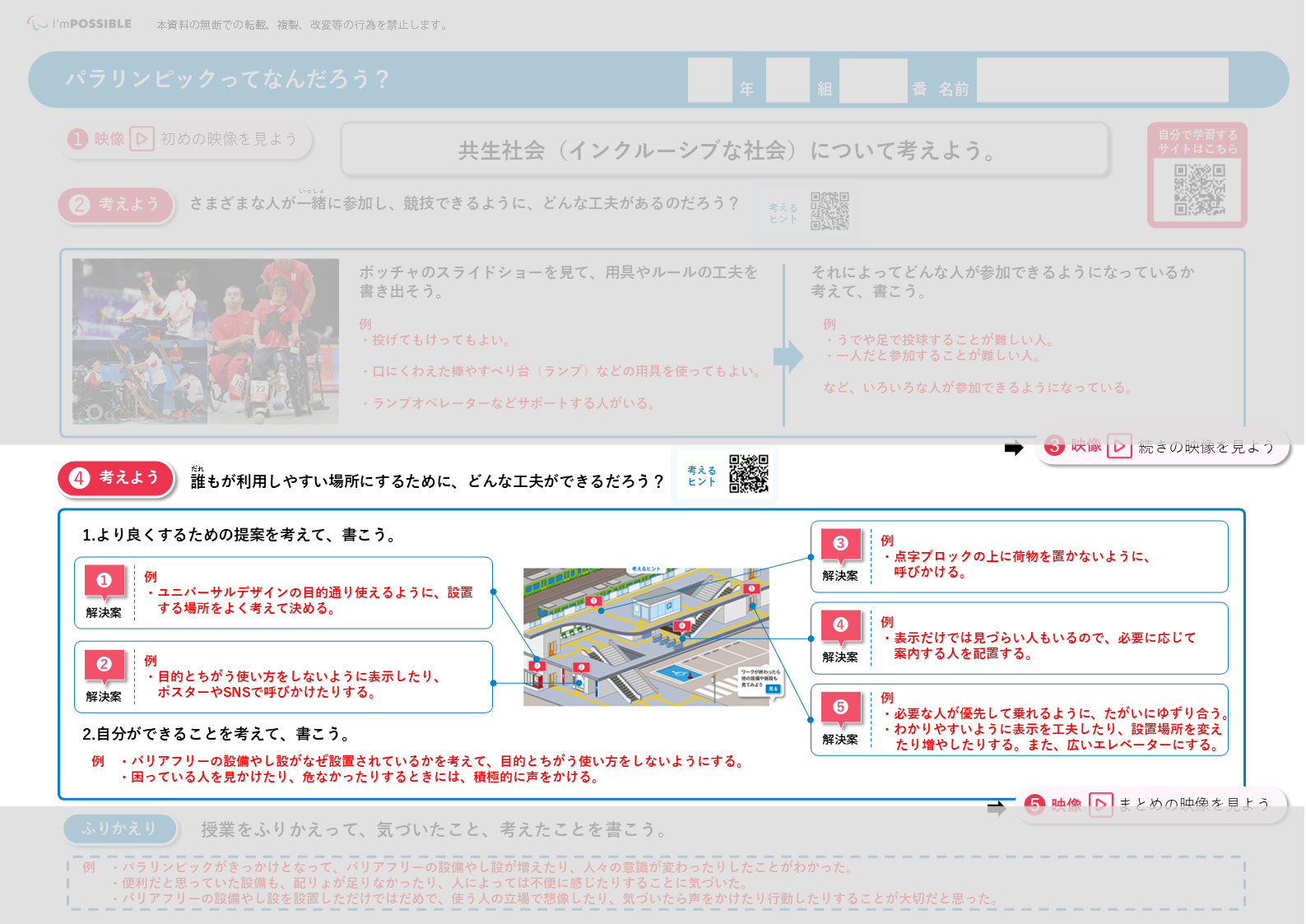Click the QR code beside step 4's 考えるヒント

point(748,474)
